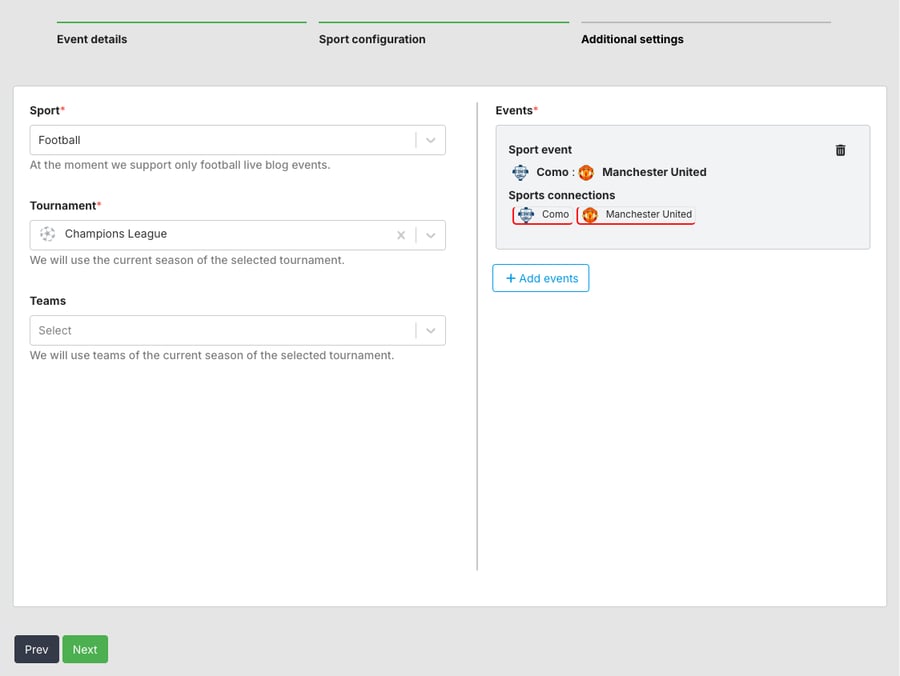
Task: Click the Como crest in Sport event row
Action: (x=520, y=172)
